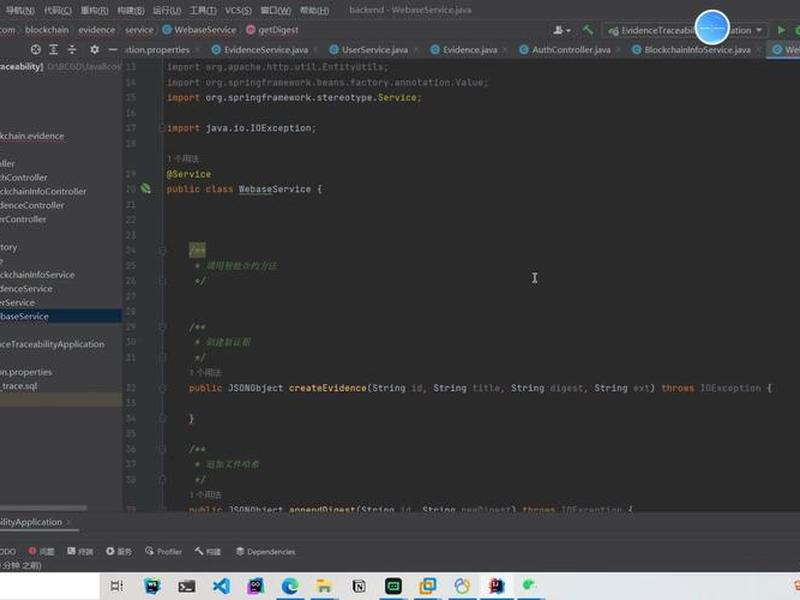Click the getDigest breadcrumb
The image size is (800, 600).
click(x=272, y=30)
